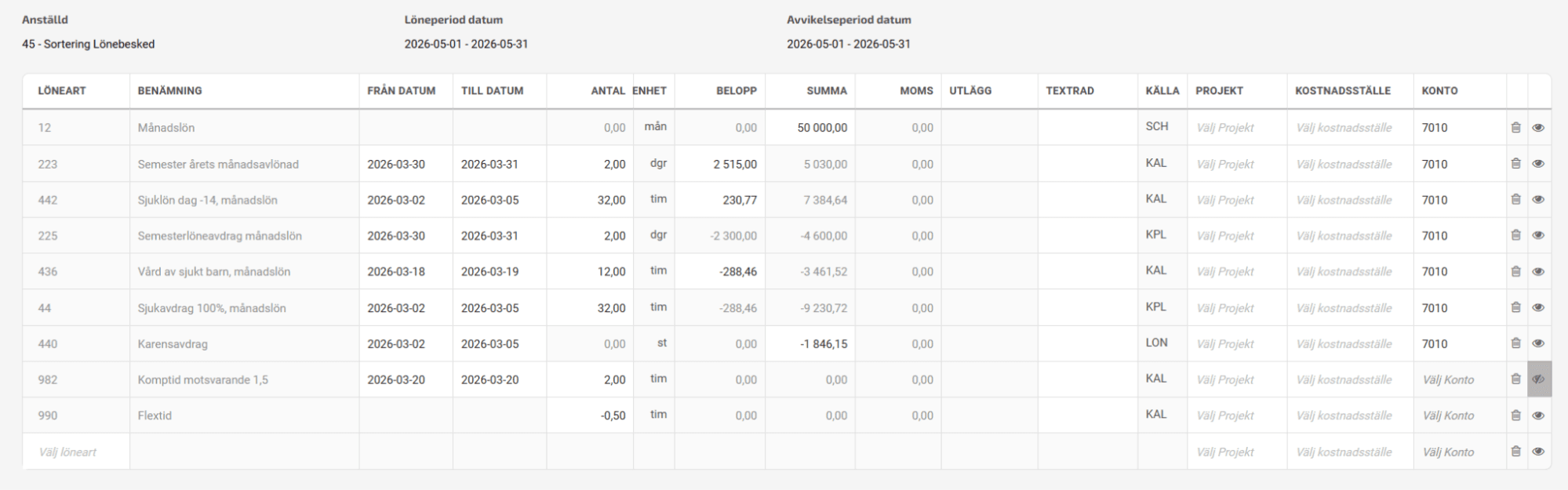Toggle visibility eye for Månadslön row
This screenshot has height=490, width=1568.
(1537, 127)
